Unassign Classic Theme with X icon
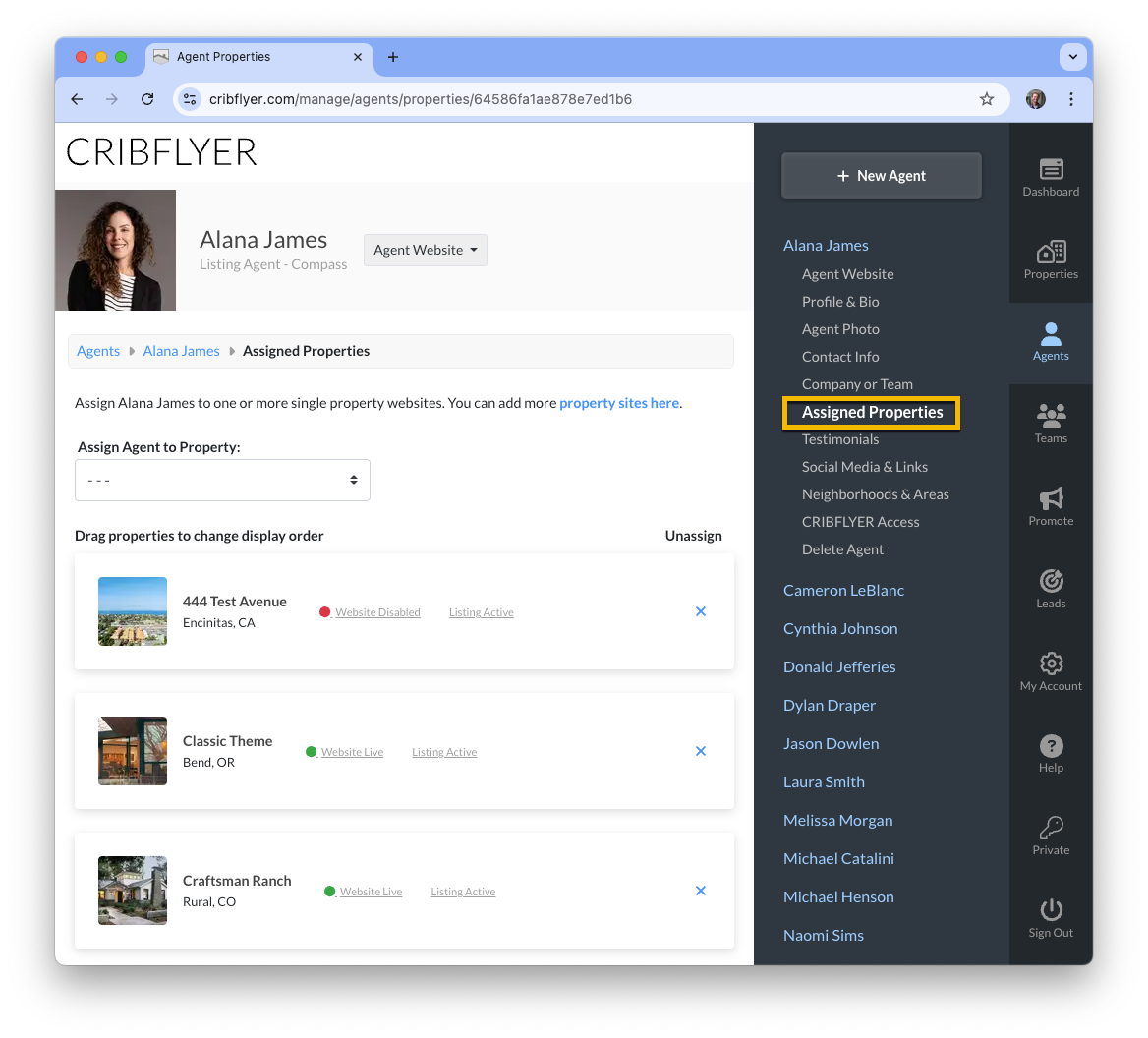 click(701, 751)
